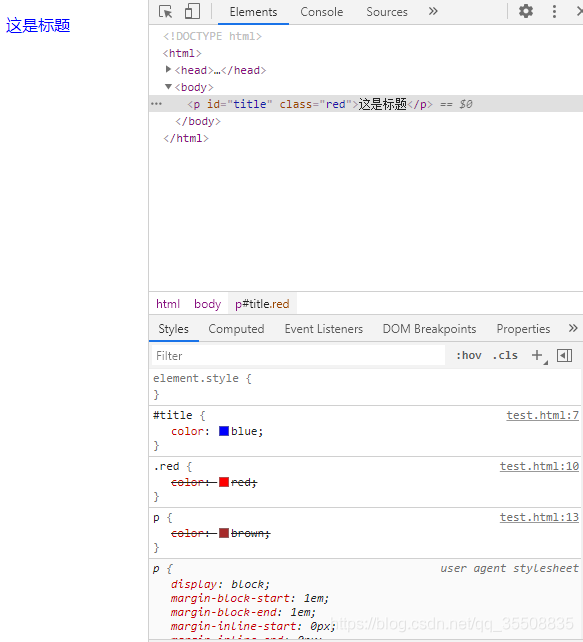583x642 pixels.
Task: Open the Computed pane tab
Action: tap(236, 329)
